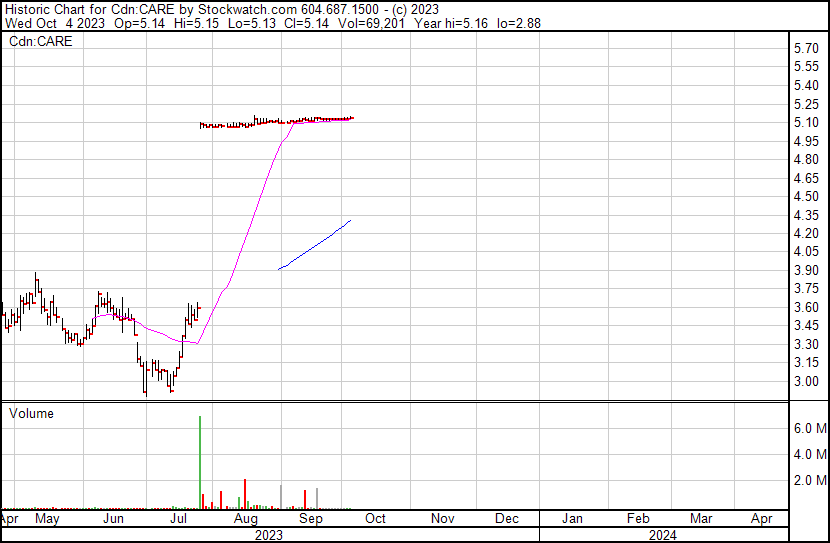Click the Jul month marker
Screen dimensions: 830x543
pyautogui.click(x=180, y=519)
